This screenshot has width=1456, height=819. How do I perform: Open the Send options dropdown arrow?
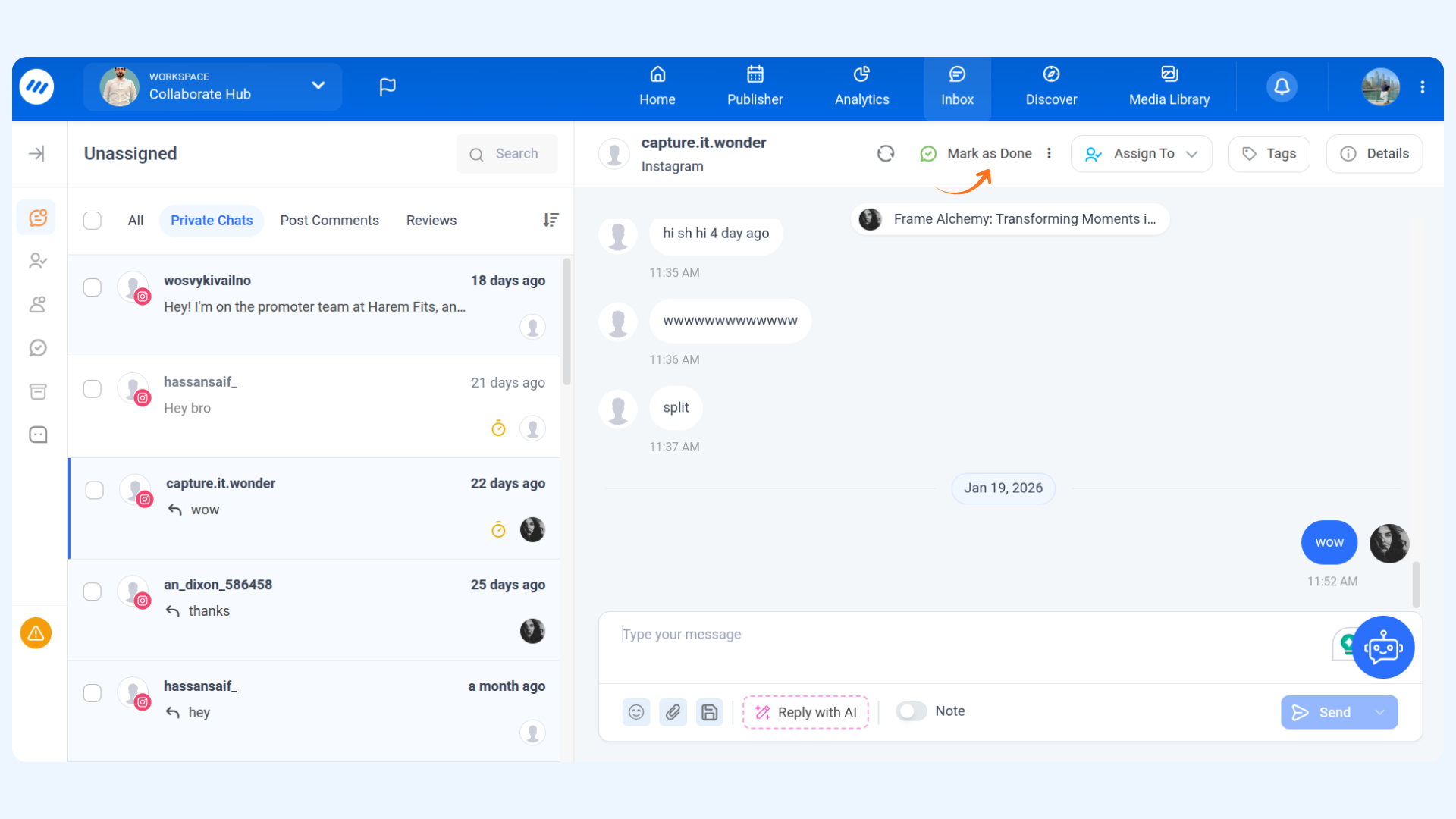(1380, 712)
